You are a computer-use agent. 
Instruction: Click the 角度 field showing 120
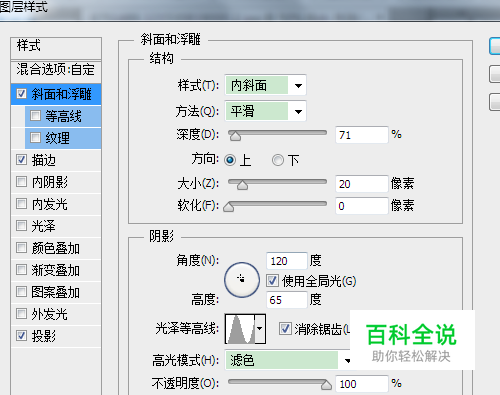[x=287, y=261]
